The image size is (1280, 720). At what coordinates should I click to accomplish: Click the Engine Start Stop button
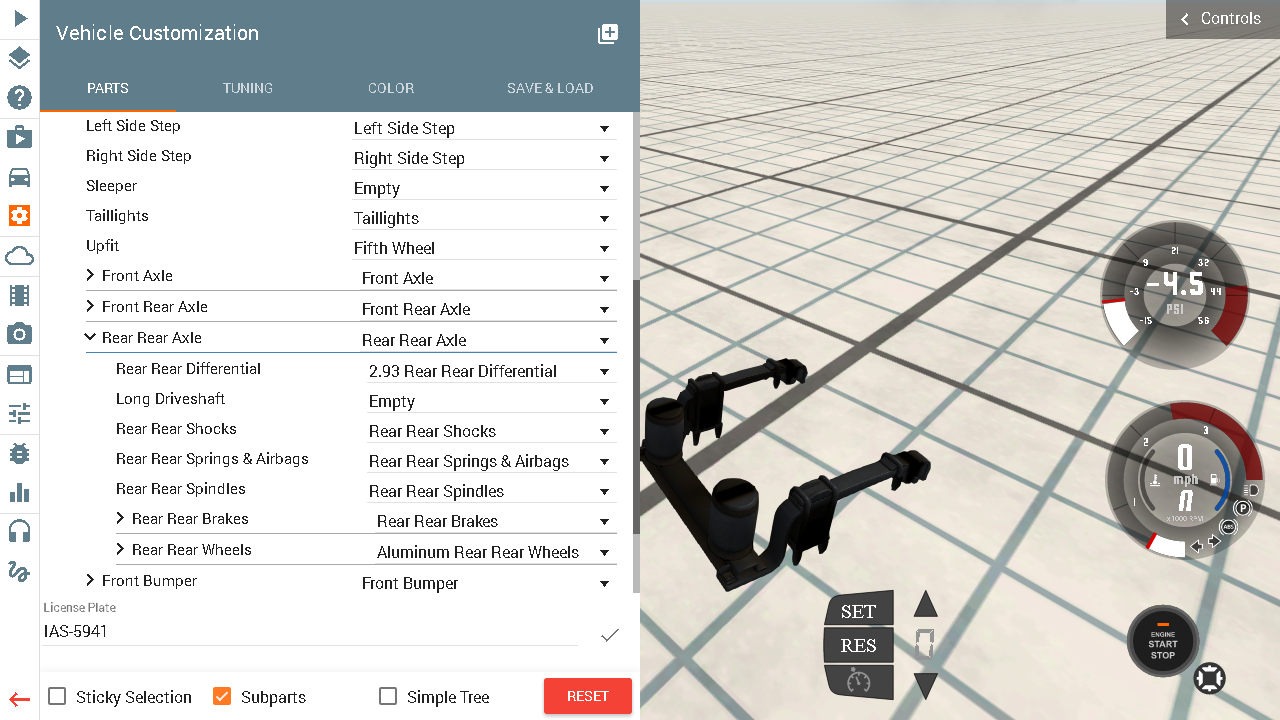[x=1162, y=643]
